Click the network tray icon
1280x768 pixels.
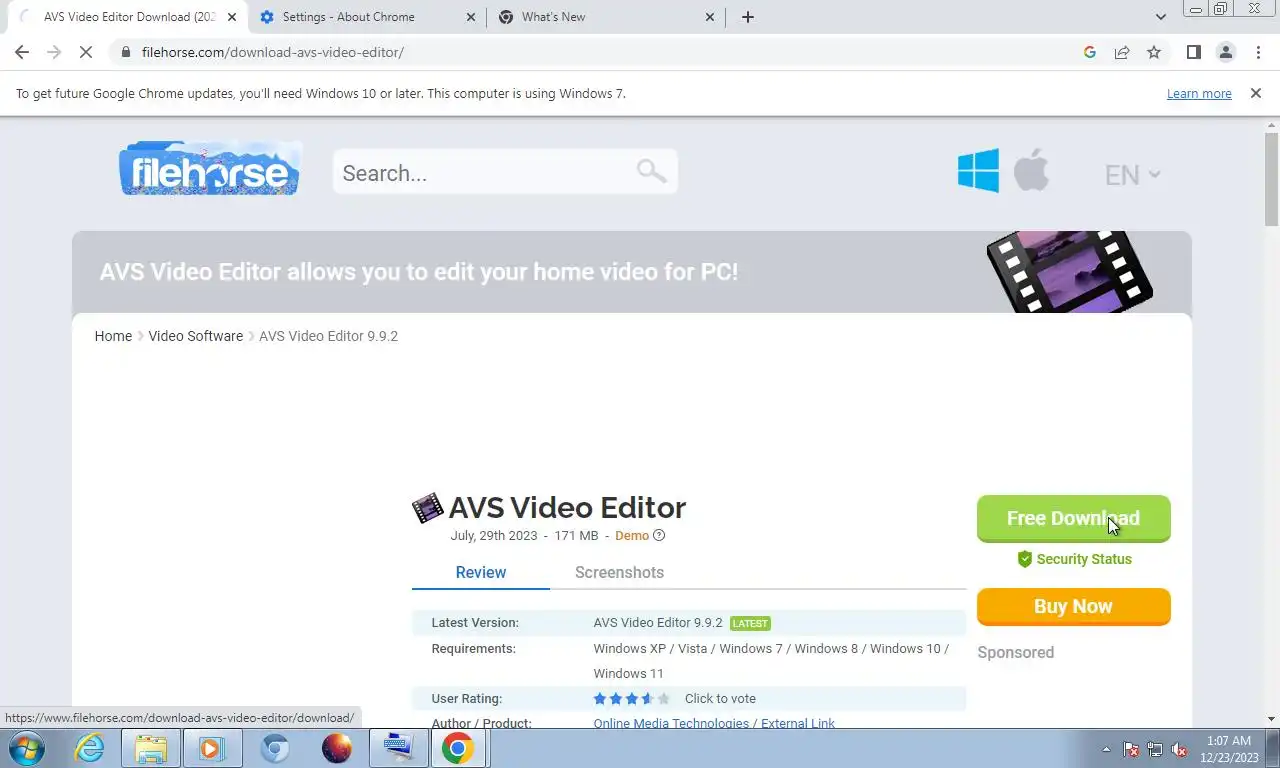1155,749
